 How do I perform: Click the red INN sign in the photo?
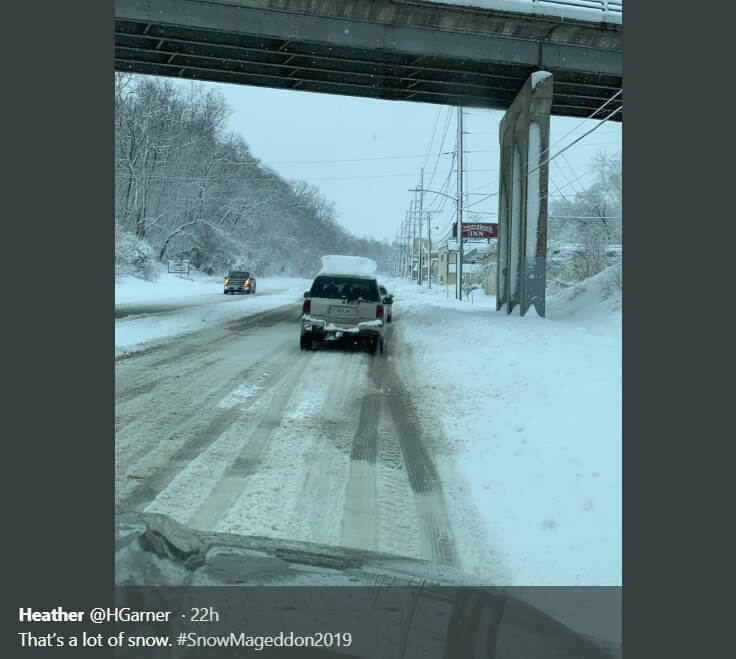tap(475, 230)
